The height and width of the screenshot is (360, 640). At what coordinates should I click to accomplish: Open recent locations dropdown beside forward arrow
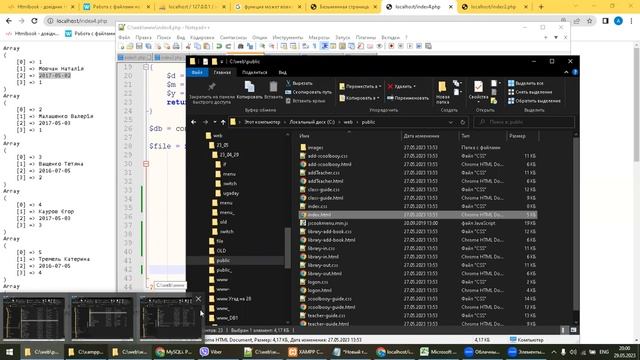click(215, 122)
